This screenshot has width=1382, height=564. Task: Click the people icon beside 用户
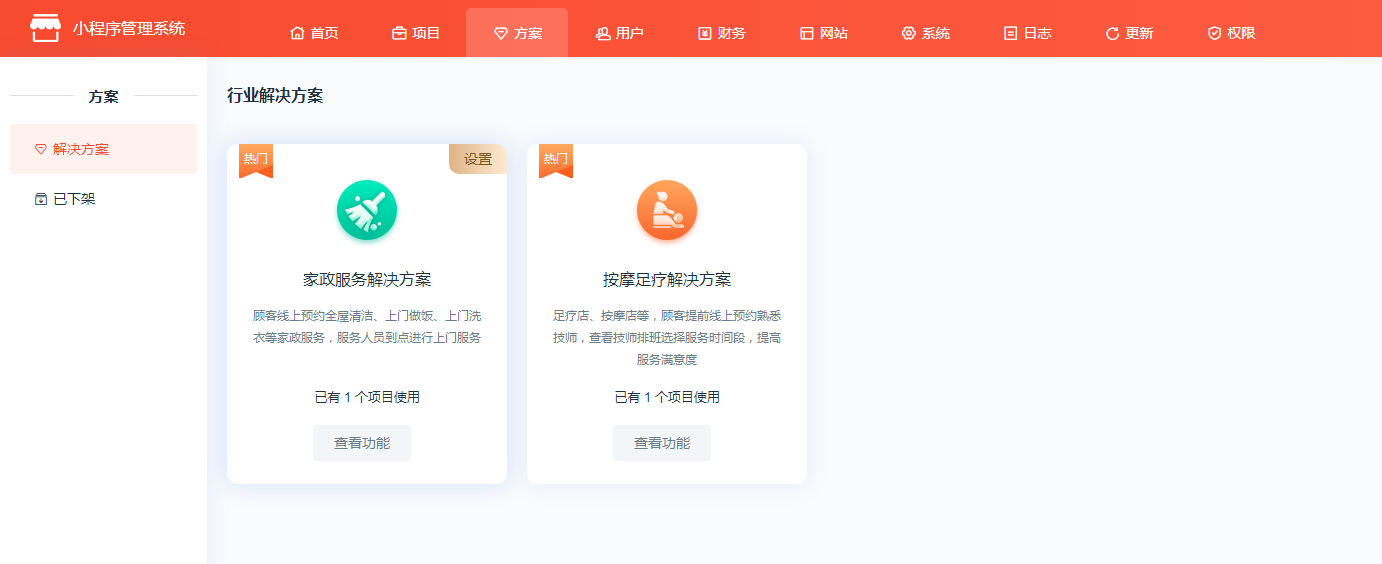point(603,33)
